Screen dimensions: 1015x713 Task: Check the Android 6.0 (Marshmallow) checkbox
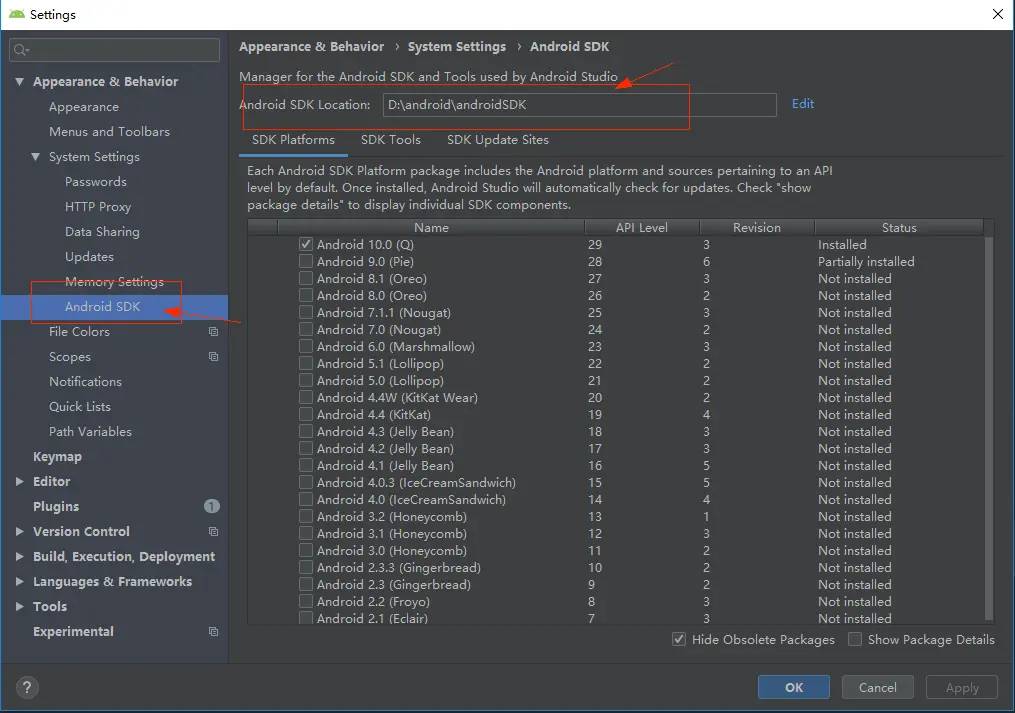click(306, 346)
